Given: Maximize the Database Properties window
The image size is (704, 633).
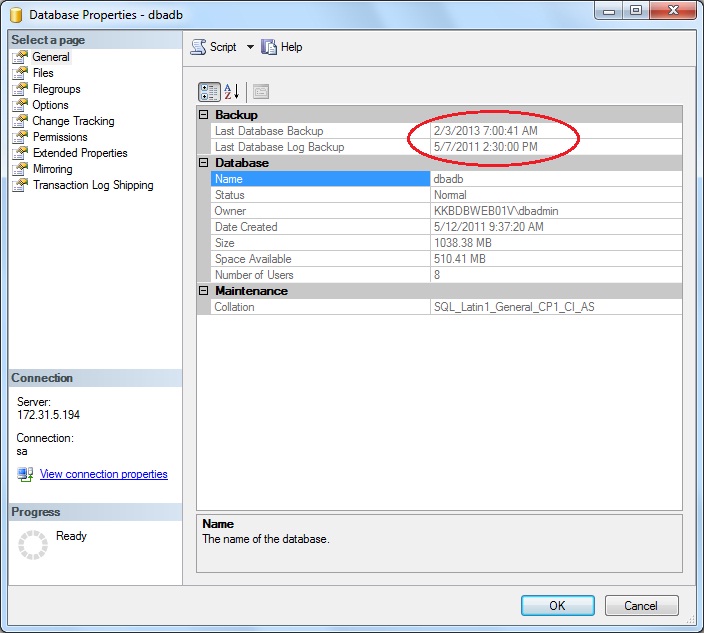Looking at the screenshot, I should pyautogui.click(x=636, y=10).
